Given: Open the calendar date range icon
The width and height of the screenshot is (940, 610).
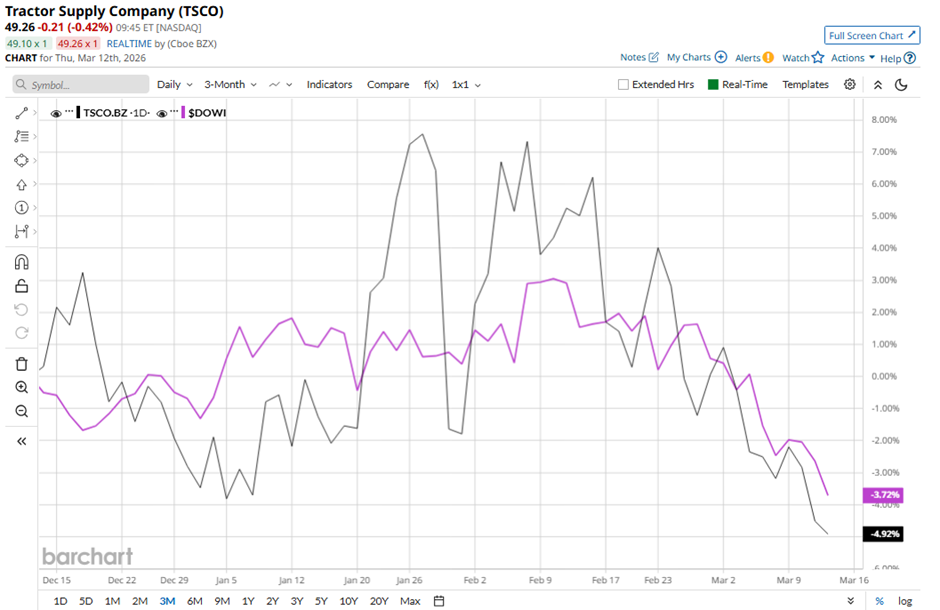Looking at the screenshot, I should click(x=439, y=601).
